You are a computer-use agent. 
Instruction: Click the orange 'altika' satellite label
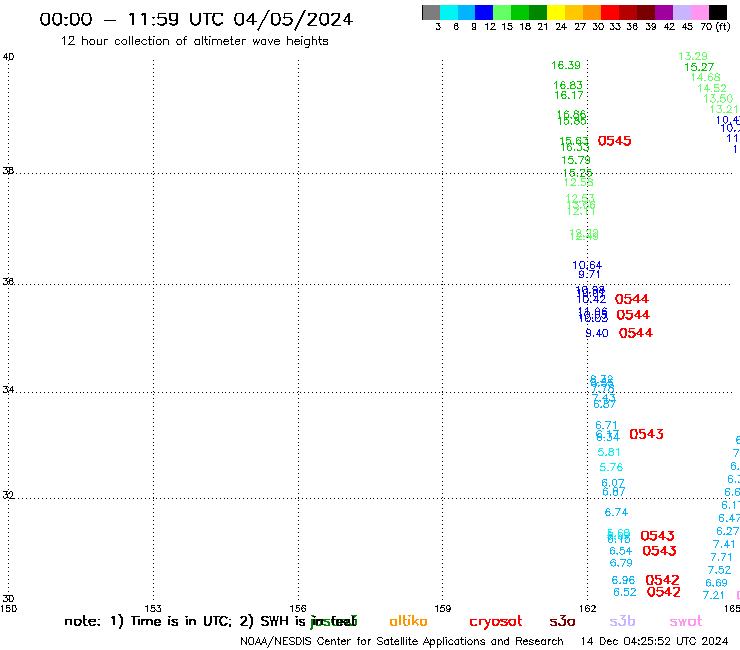(408, 621)
